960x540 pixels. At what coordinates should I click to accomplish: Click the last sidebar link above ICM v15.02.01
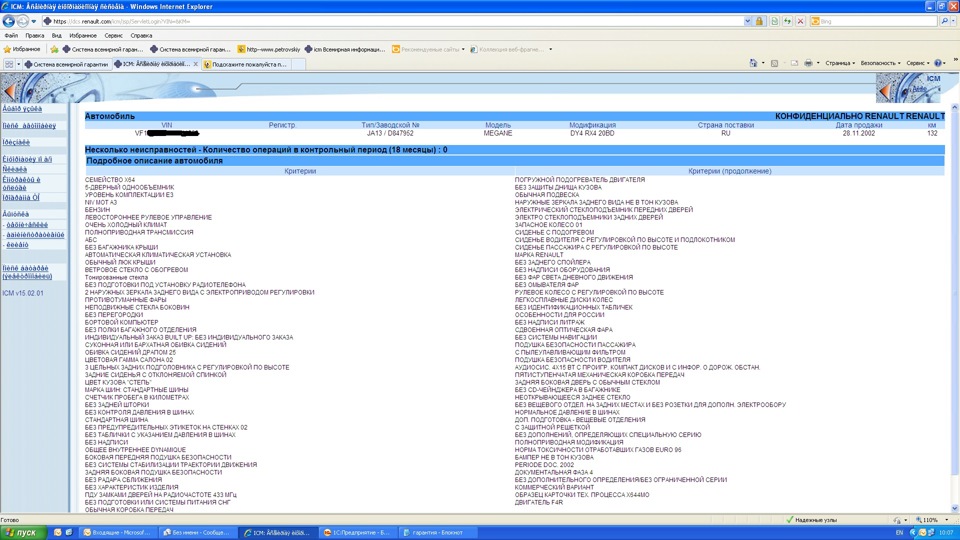click(27, 272)
